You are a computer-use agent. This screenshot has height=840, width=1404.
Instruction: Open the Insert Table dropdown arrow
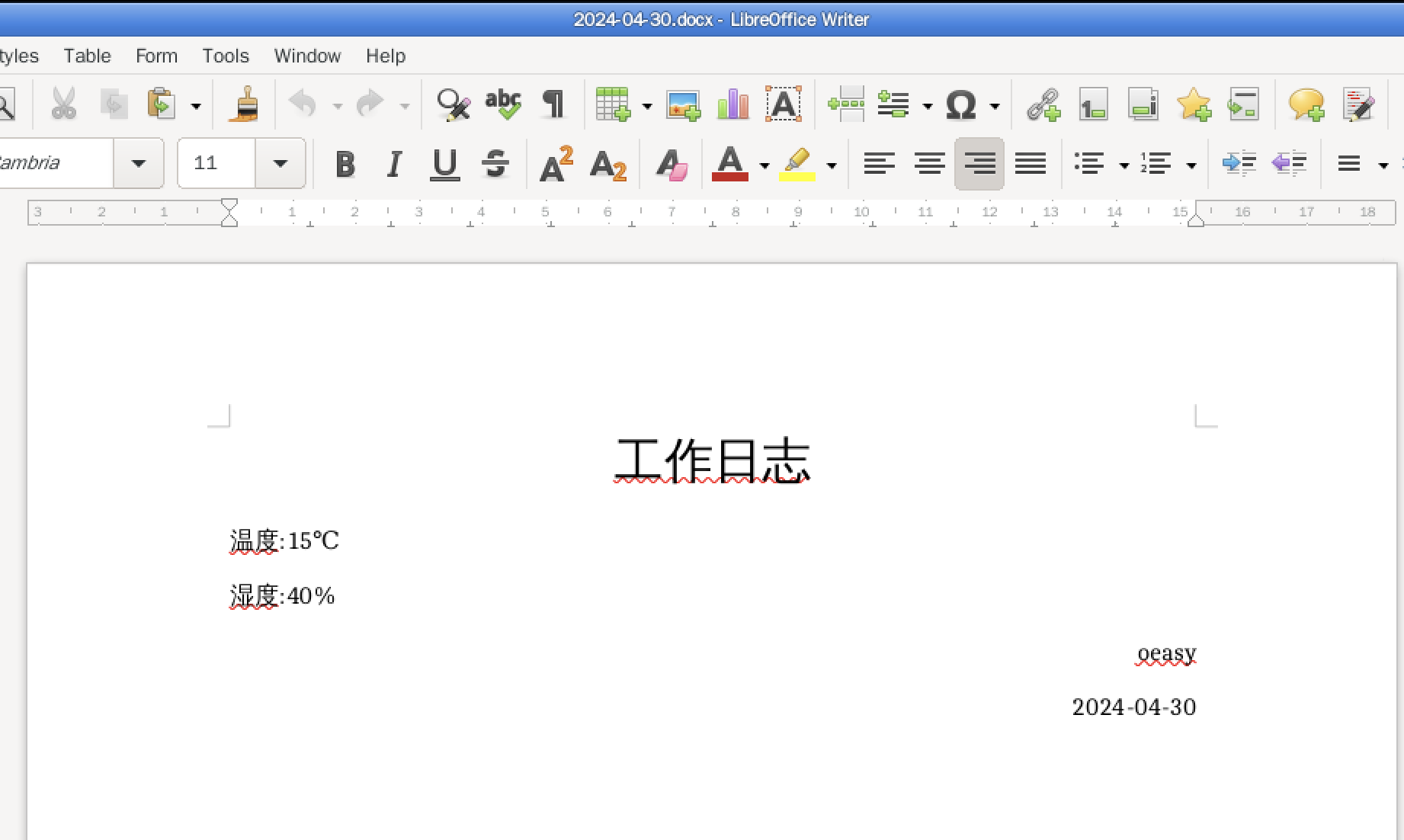tap(647, 106)
